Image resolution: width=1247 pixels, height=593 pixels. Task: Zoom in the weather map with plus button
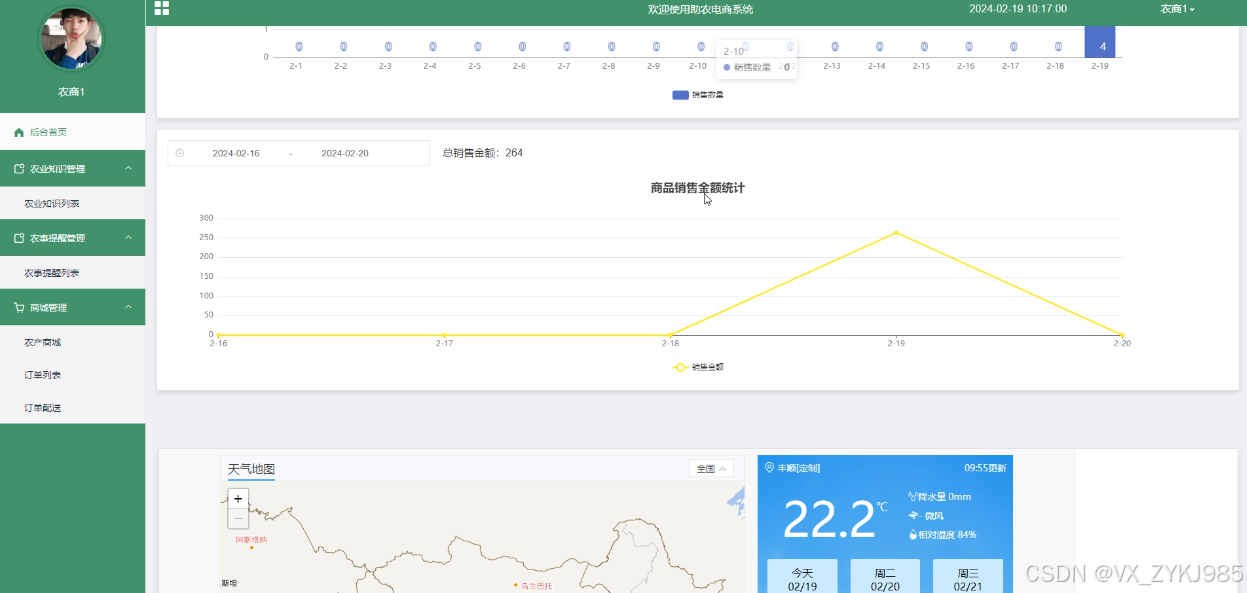[x=238, y=498]
